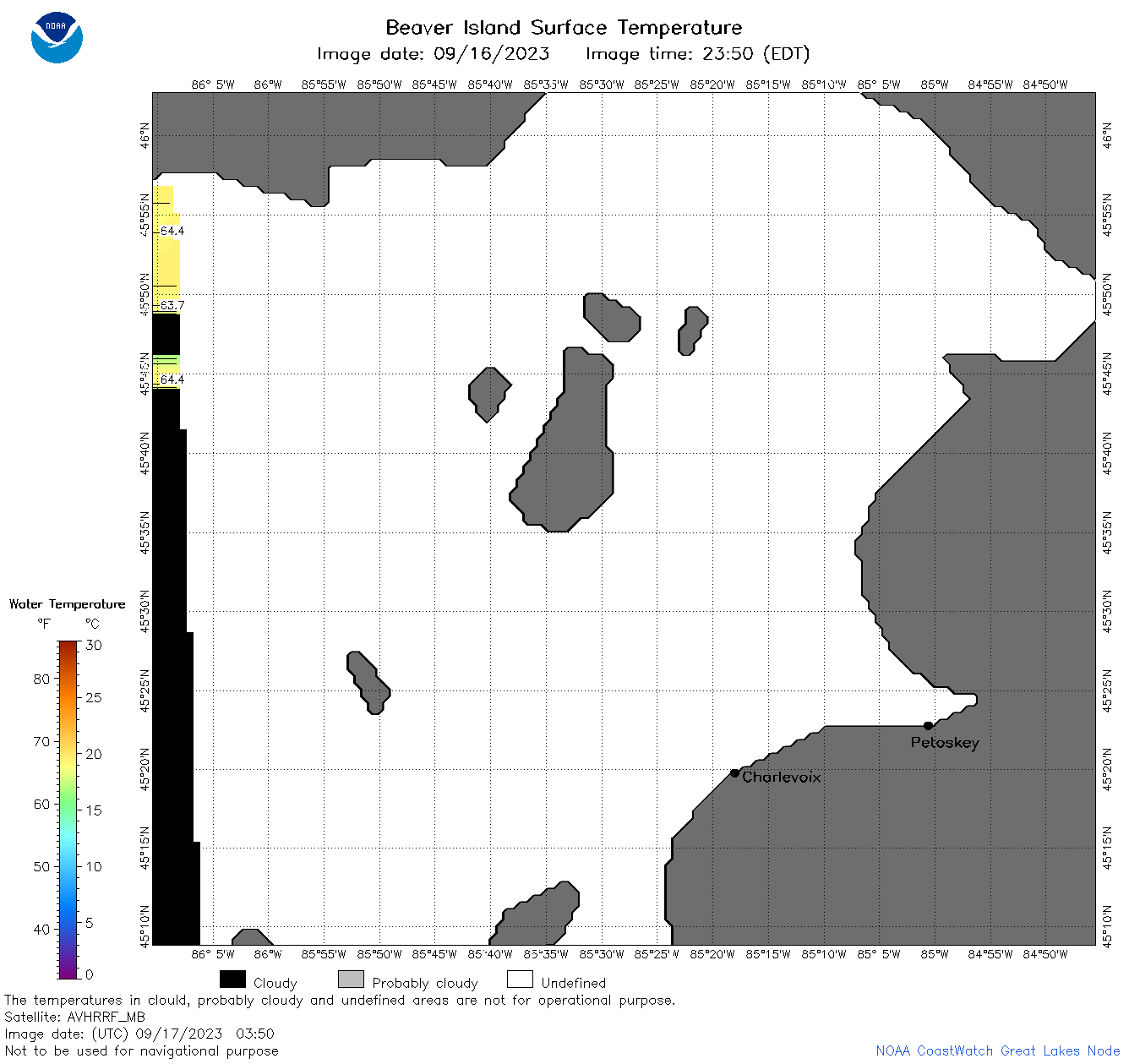Click the 5 Celsius tick value
The width and height of the screenshot is (1129, 1064).
(90, 923)
